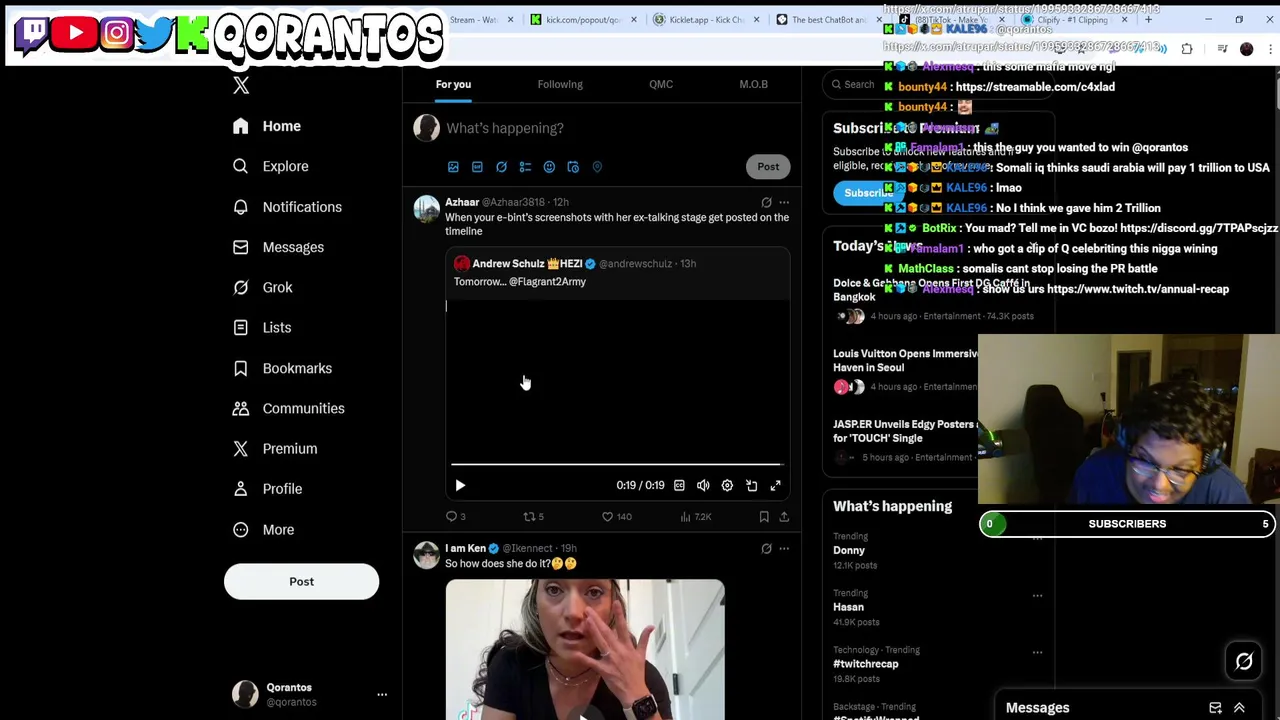Open Azhaar's profile avatar
Image resolution: width=1280 pixels, height=720 pixels.
[427, 209]
